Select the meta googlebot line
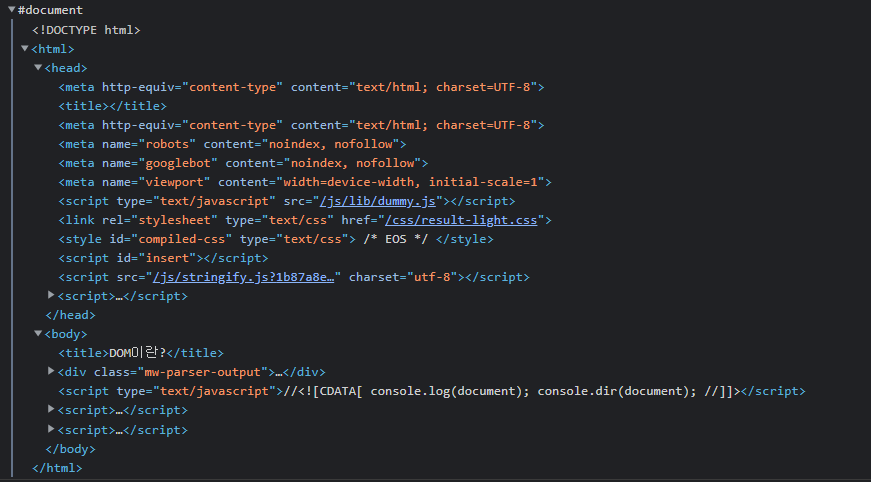Viewport: 871px width, 482px height. pos(243,163)
